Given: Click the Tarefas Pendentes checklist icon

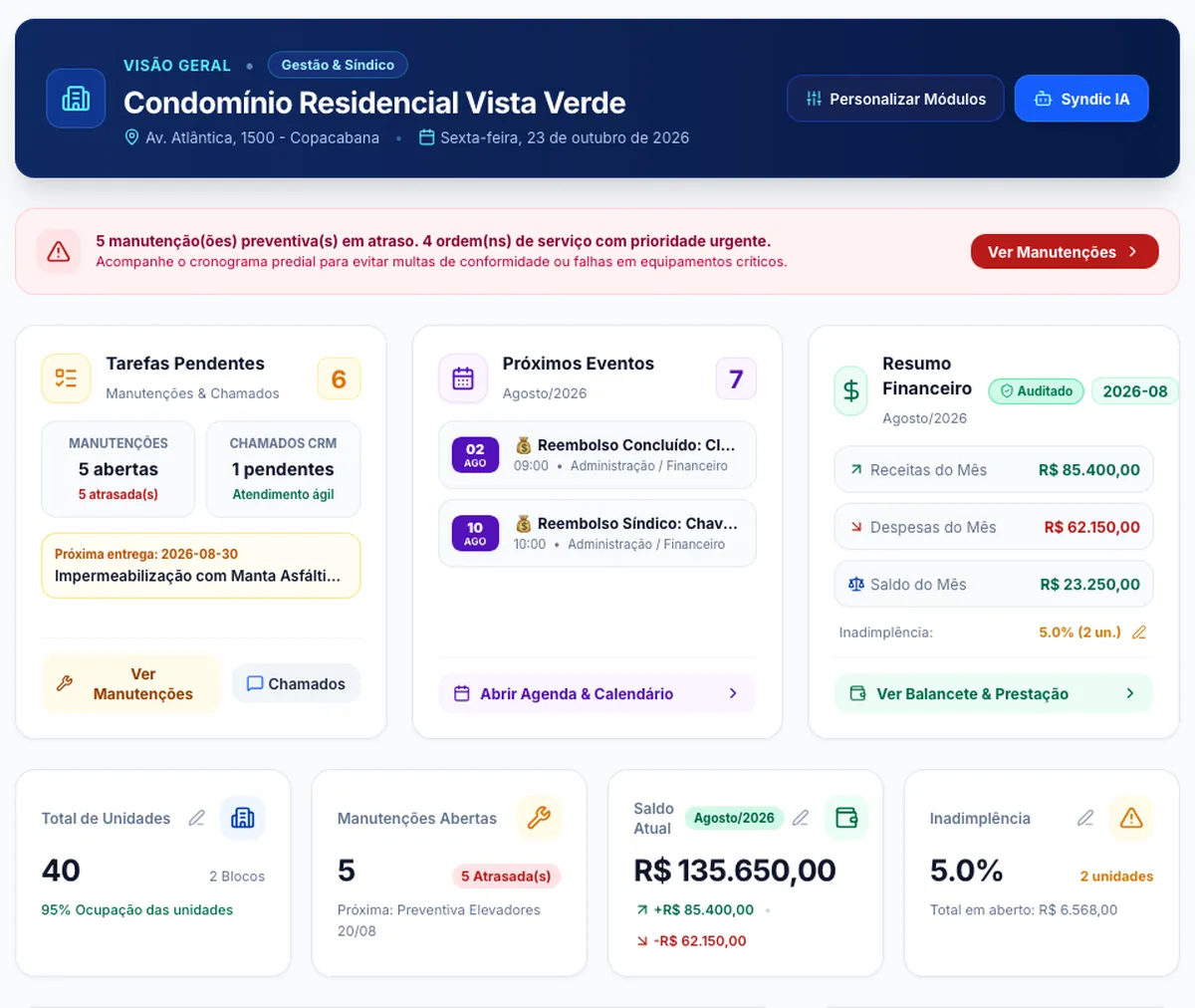Looking at the screenshot, I should (66, 378).
